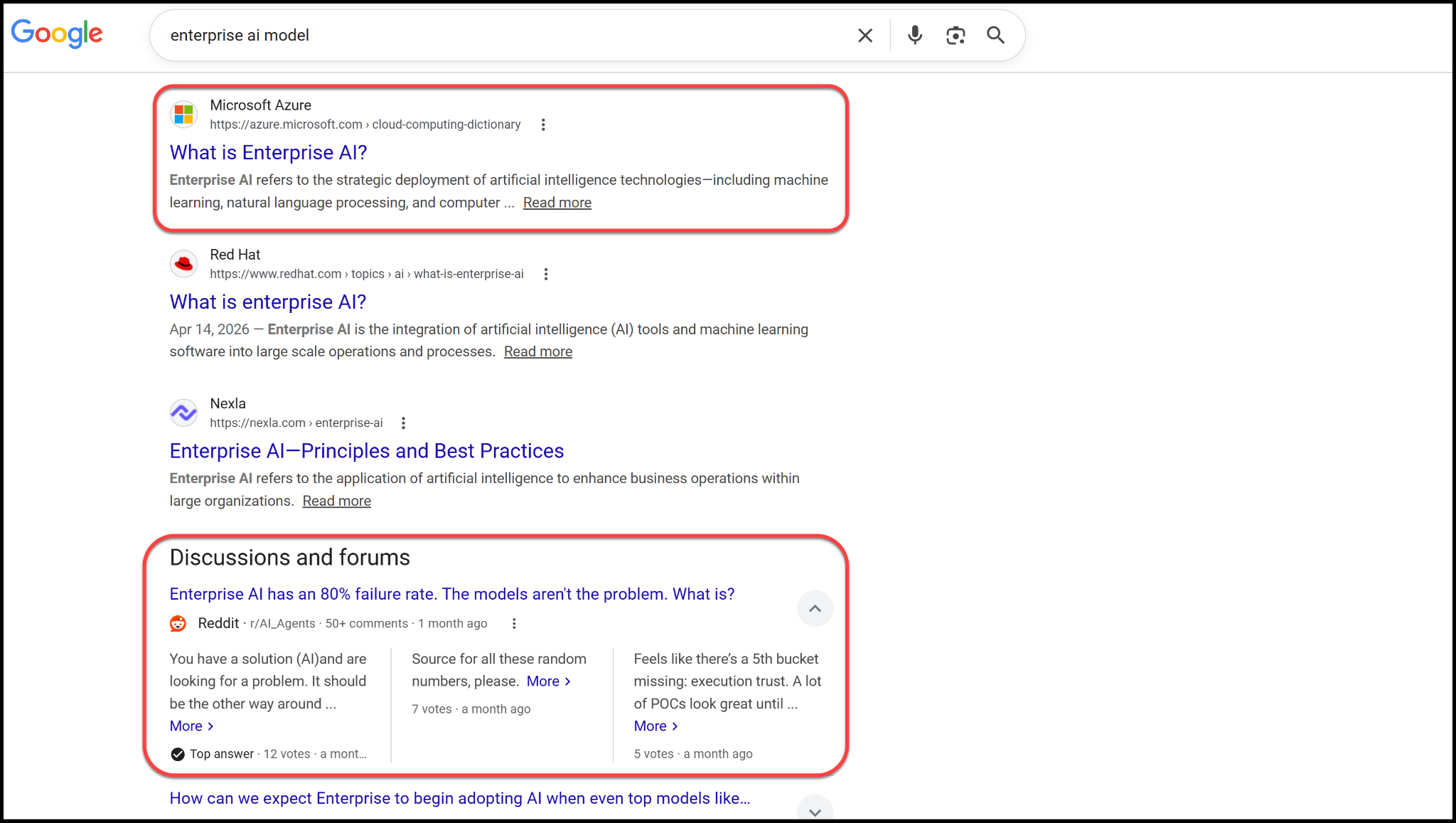1456x823 pixels.
Task: Open 'What is Enterprise AI?' Azure link
Action: [268, 153]
